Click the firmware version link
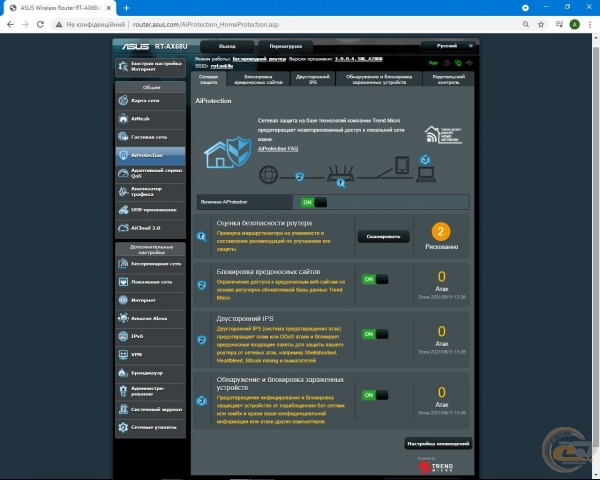Image resolution: width=600 pixels, height=480 pixels. 359,59
